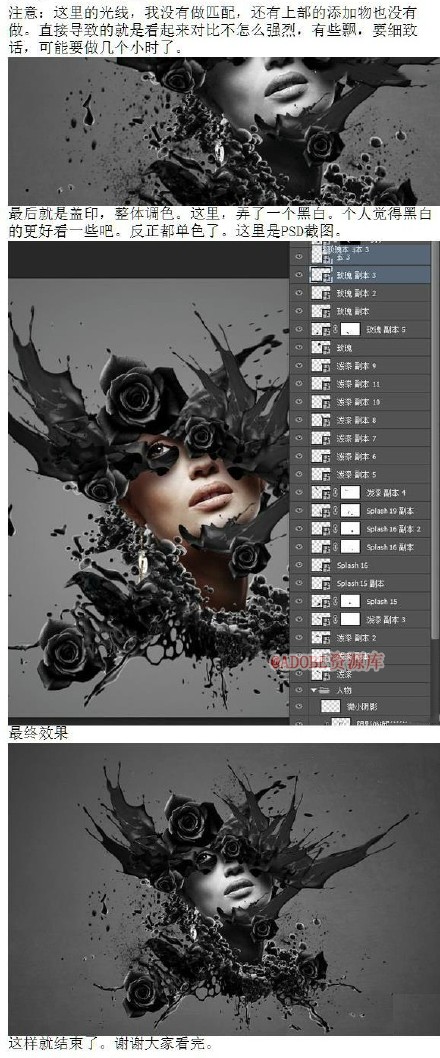Collapse the 人物 layer group
The width and height of the screenshot is (440, 1058).
313,691
